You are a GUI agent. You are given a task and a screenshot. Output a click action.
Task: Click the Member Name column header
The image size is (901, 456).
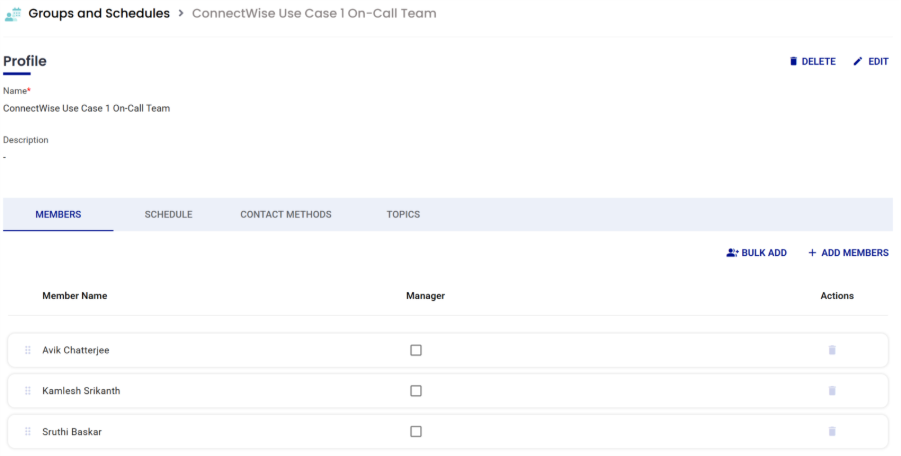75,296
